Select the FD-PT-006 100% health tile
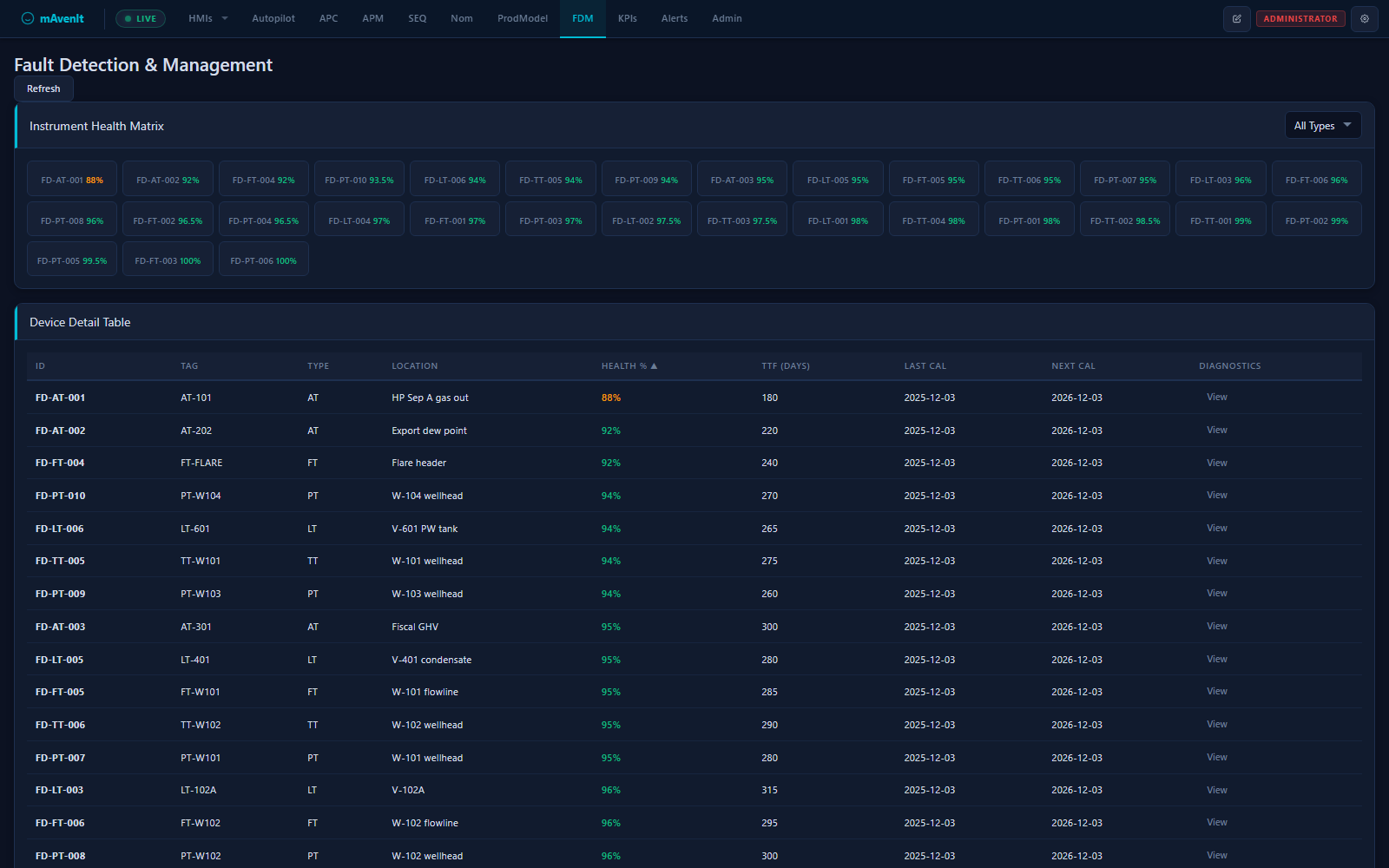 pyautogui.click(x=263, y=260)
